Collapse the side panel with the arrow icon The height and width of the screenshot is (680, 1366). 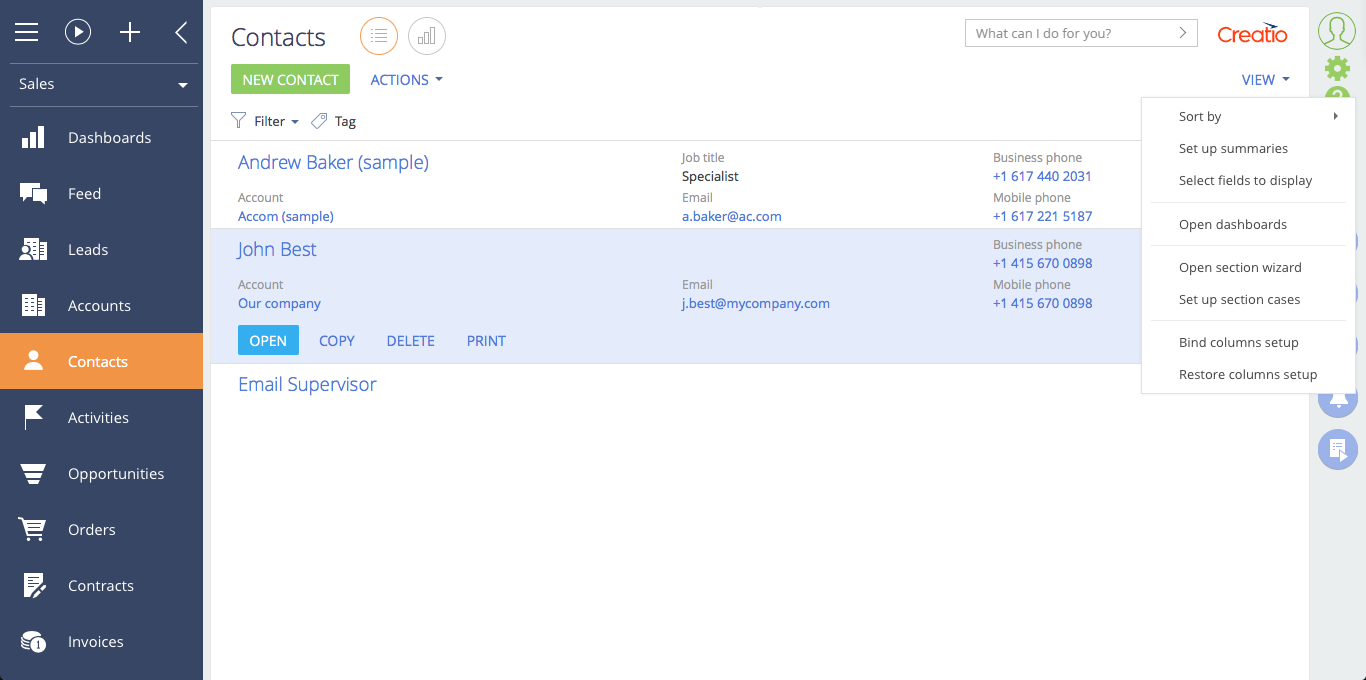[x=181, y=33]
